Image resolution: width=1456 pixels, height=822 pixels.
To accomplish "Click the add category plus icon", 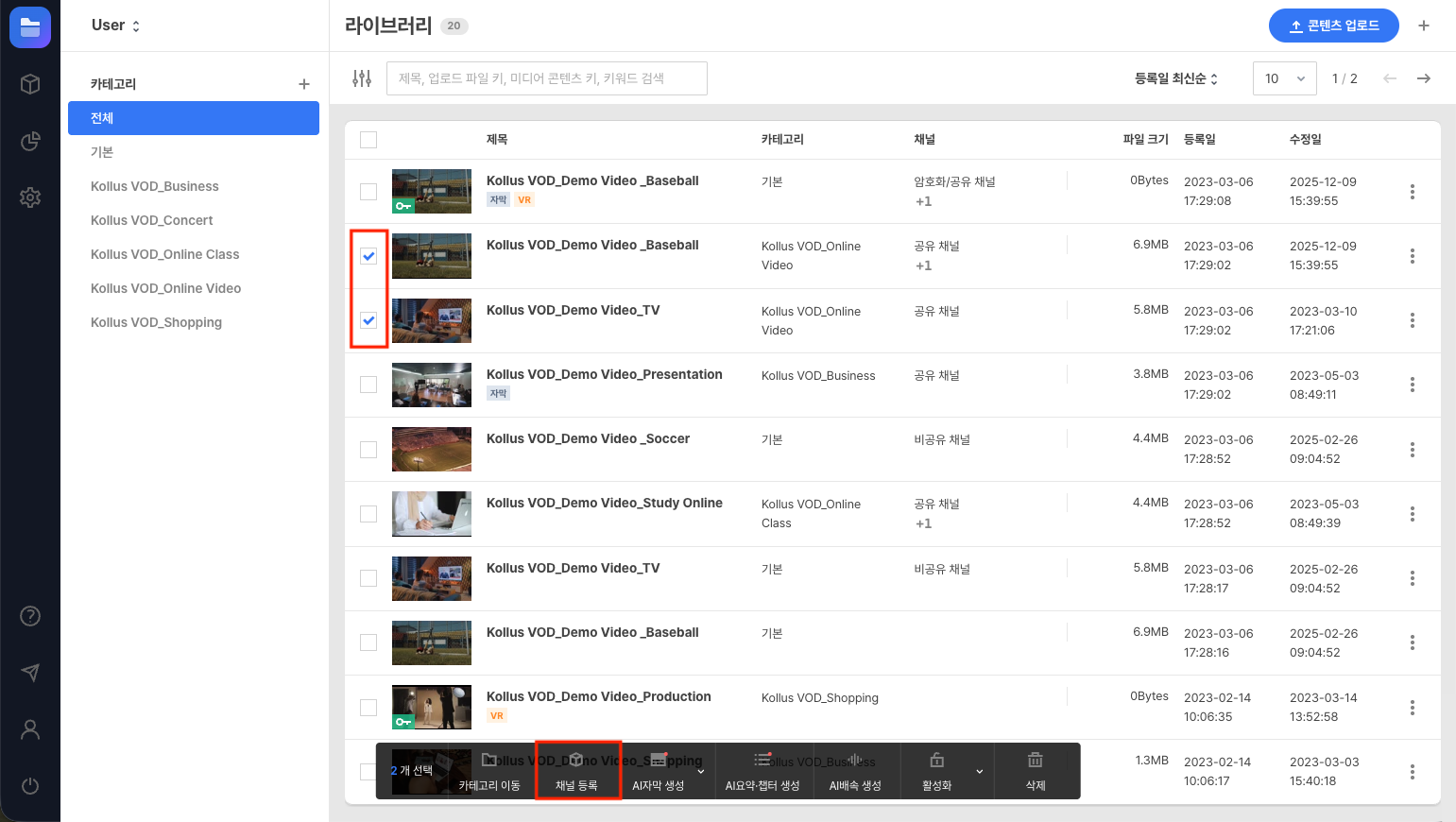I will 304,84.
